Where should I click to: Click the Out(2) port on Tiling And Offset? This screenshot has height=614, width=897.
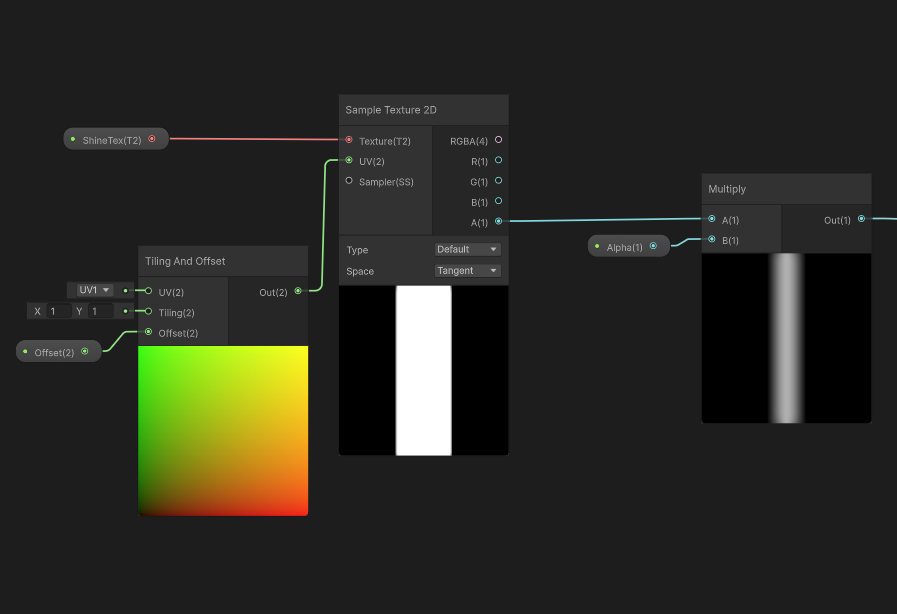[296, 292]
